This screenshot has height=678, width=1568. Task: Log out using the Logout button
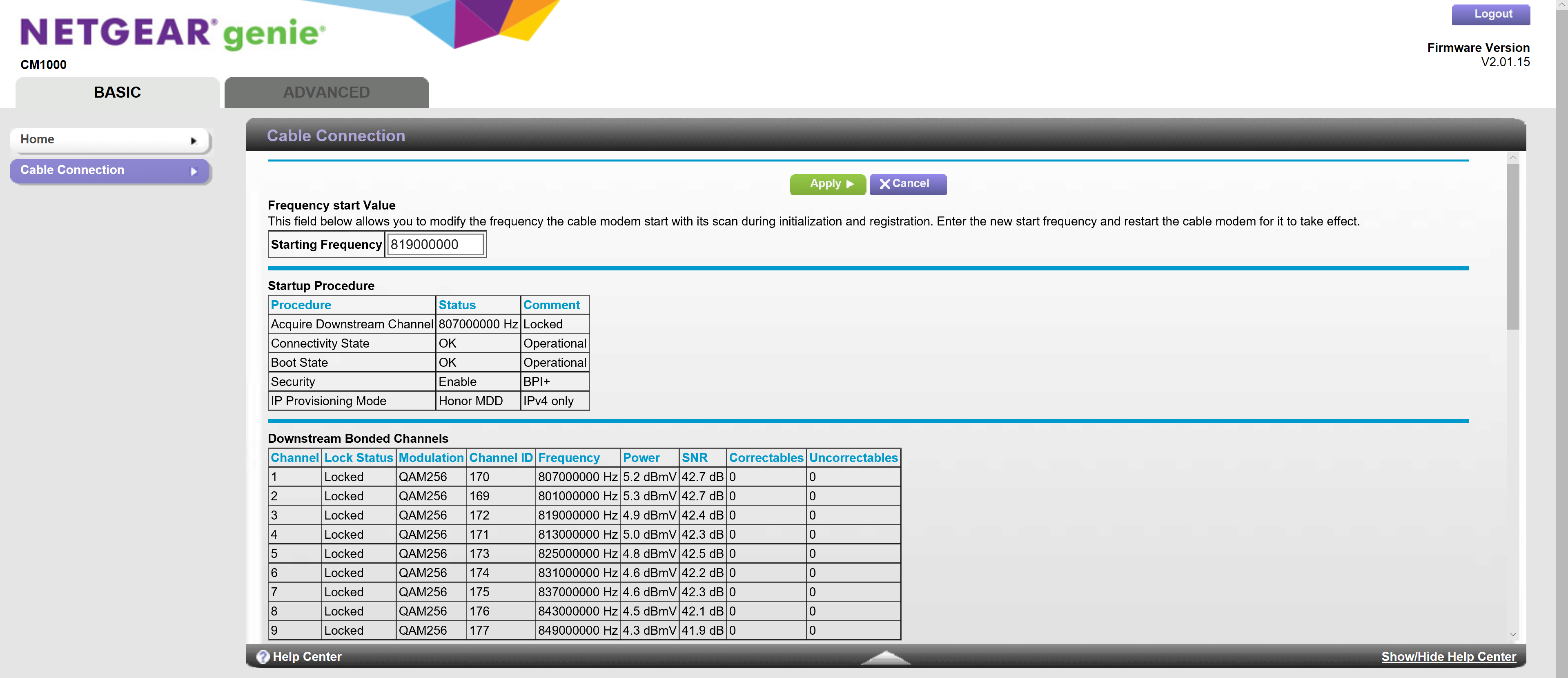point(1491,14)
